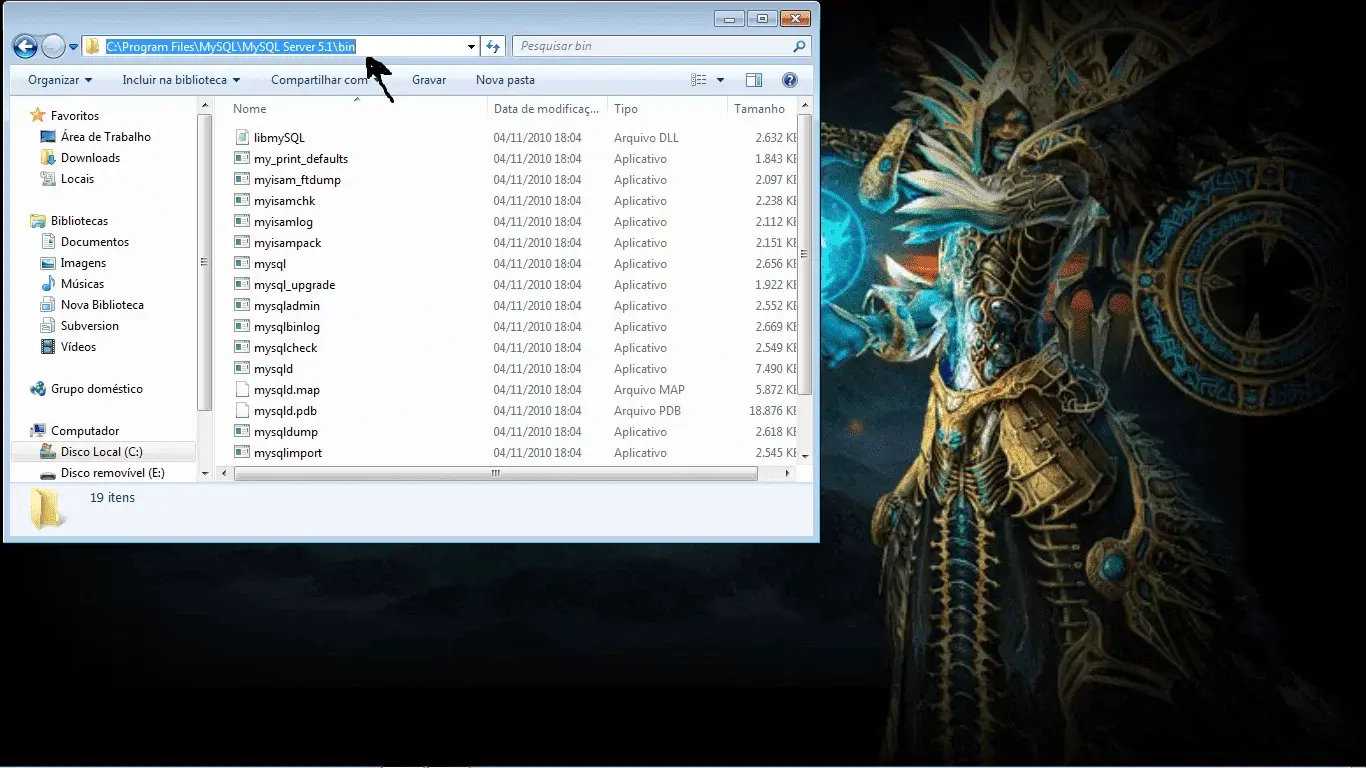Click the 18.876 KB size cell
Viewport: 1366px width, 768px height.
(772, 411)
